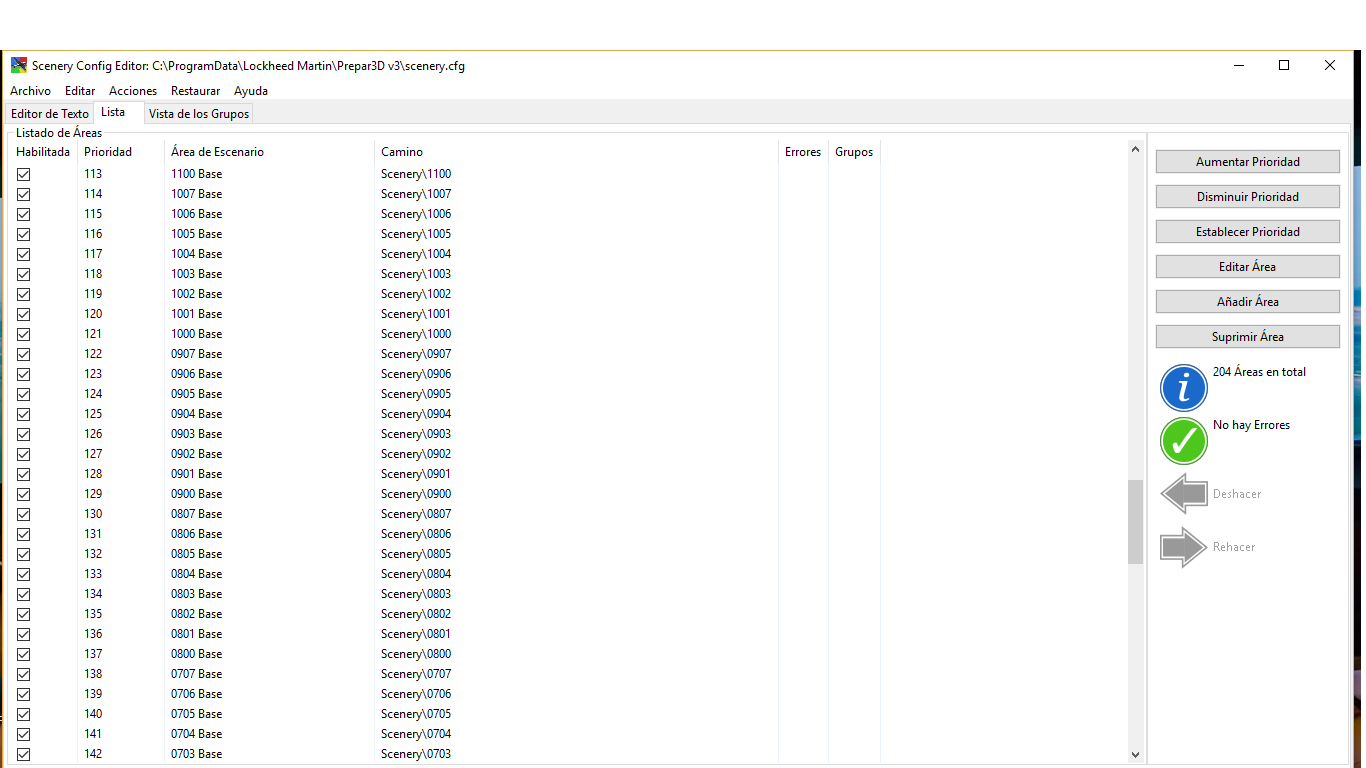Switch to the Editor de Texto tab

point(50,114)
